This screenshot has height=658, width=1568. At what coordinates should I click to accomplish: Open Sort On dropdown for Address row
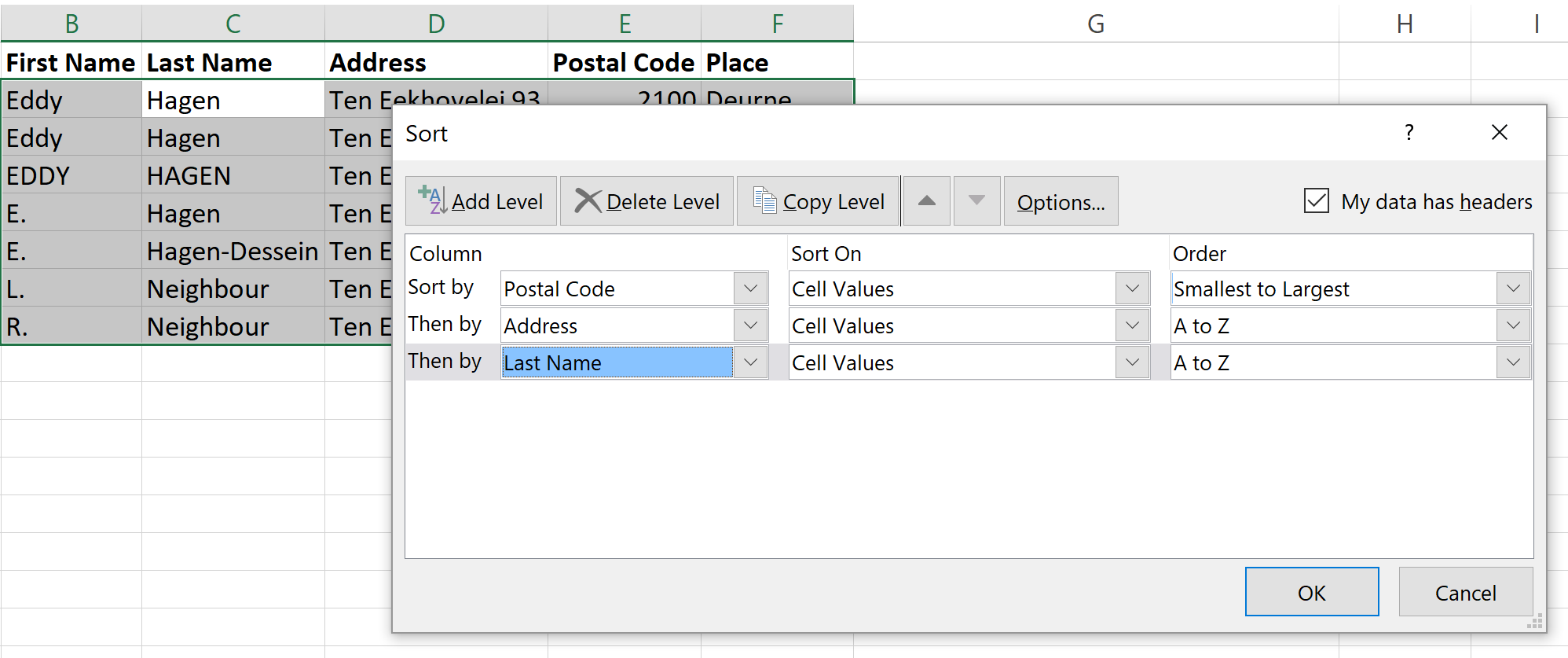tap(1132, 325)
